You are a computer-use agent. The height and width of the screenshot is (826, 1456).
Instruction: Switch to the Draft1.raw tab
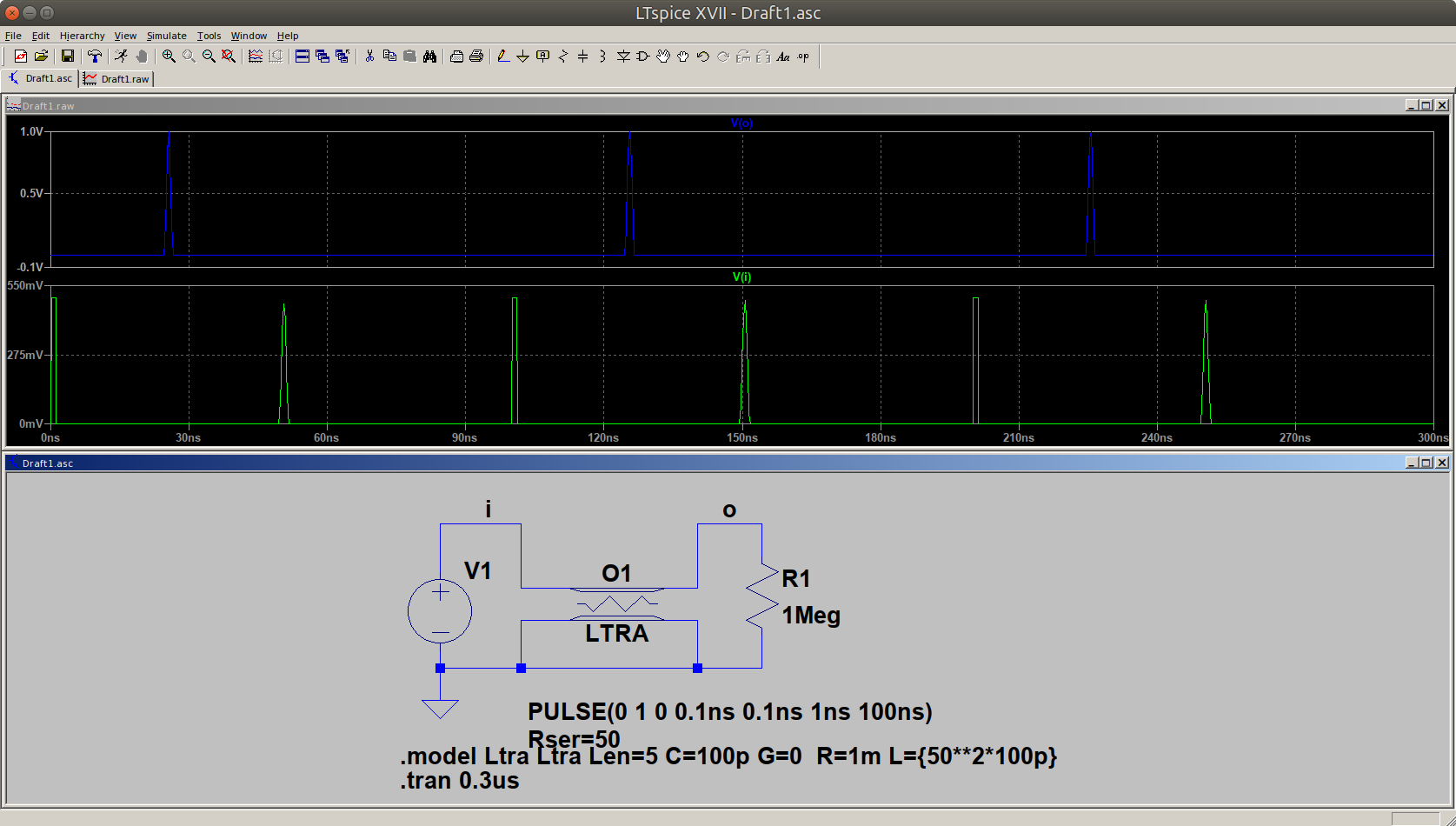[x=117, y=79]
